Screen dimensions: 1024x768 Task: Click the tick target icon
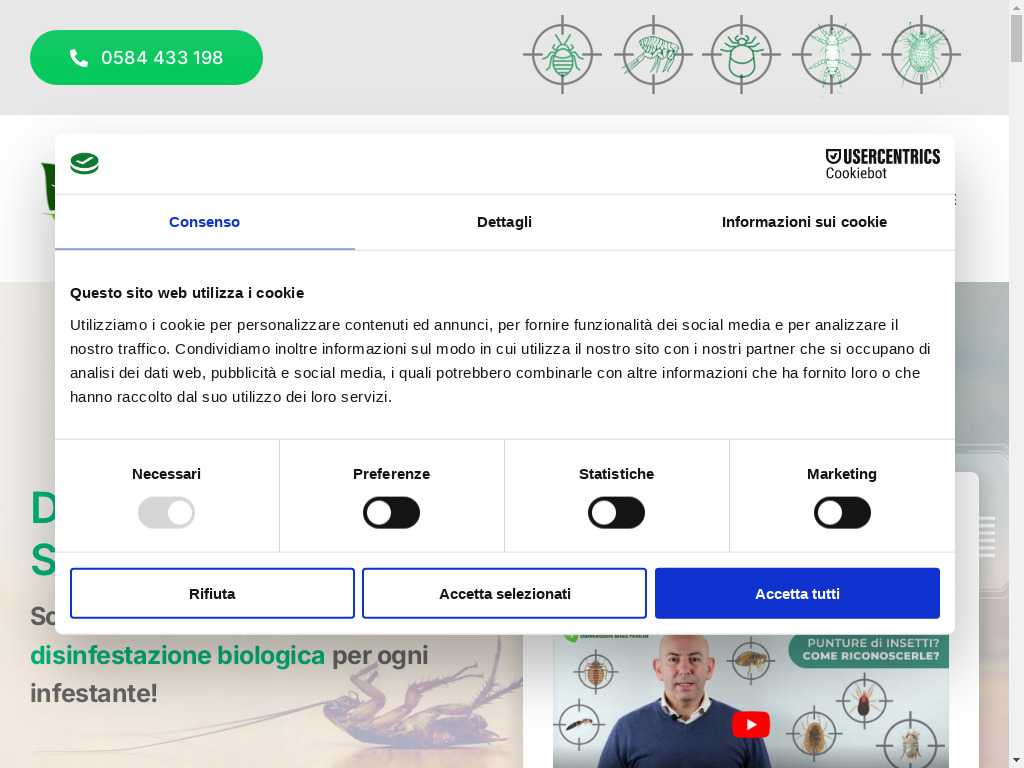(742, 55)
